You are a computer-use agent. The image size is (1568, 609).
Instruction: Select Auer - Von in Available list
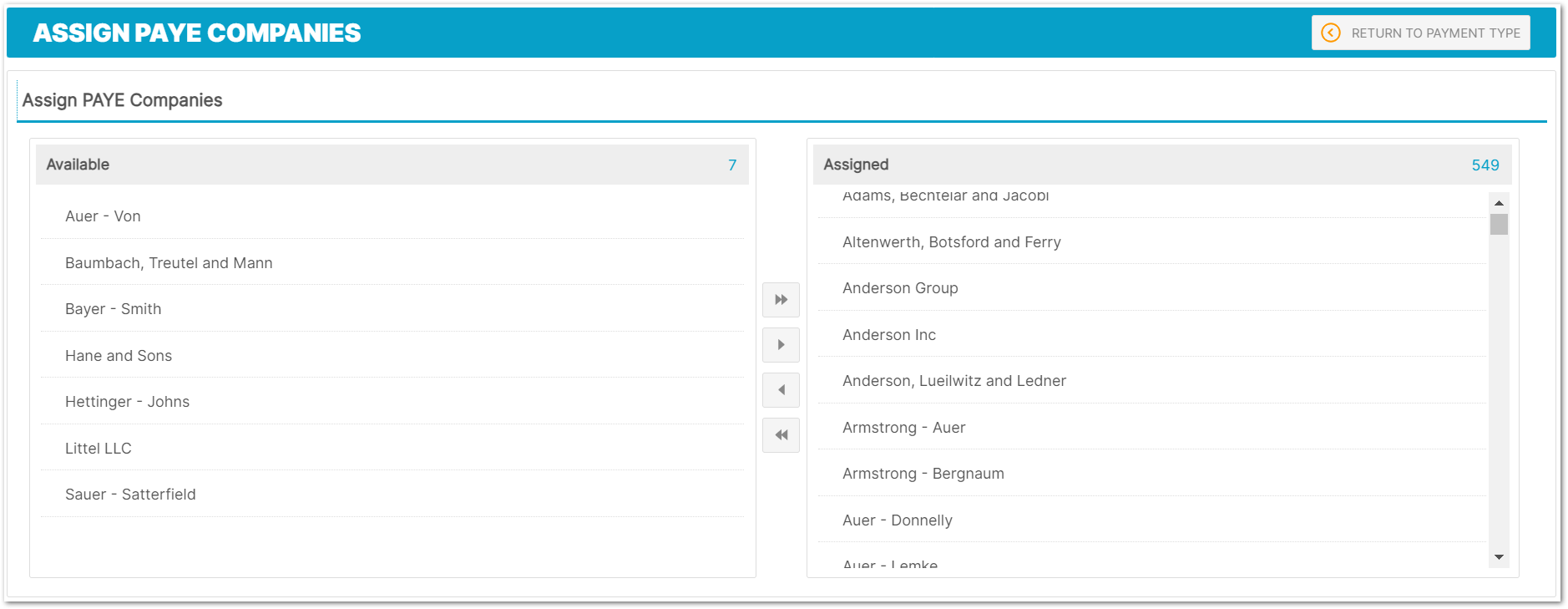[103, 216]
